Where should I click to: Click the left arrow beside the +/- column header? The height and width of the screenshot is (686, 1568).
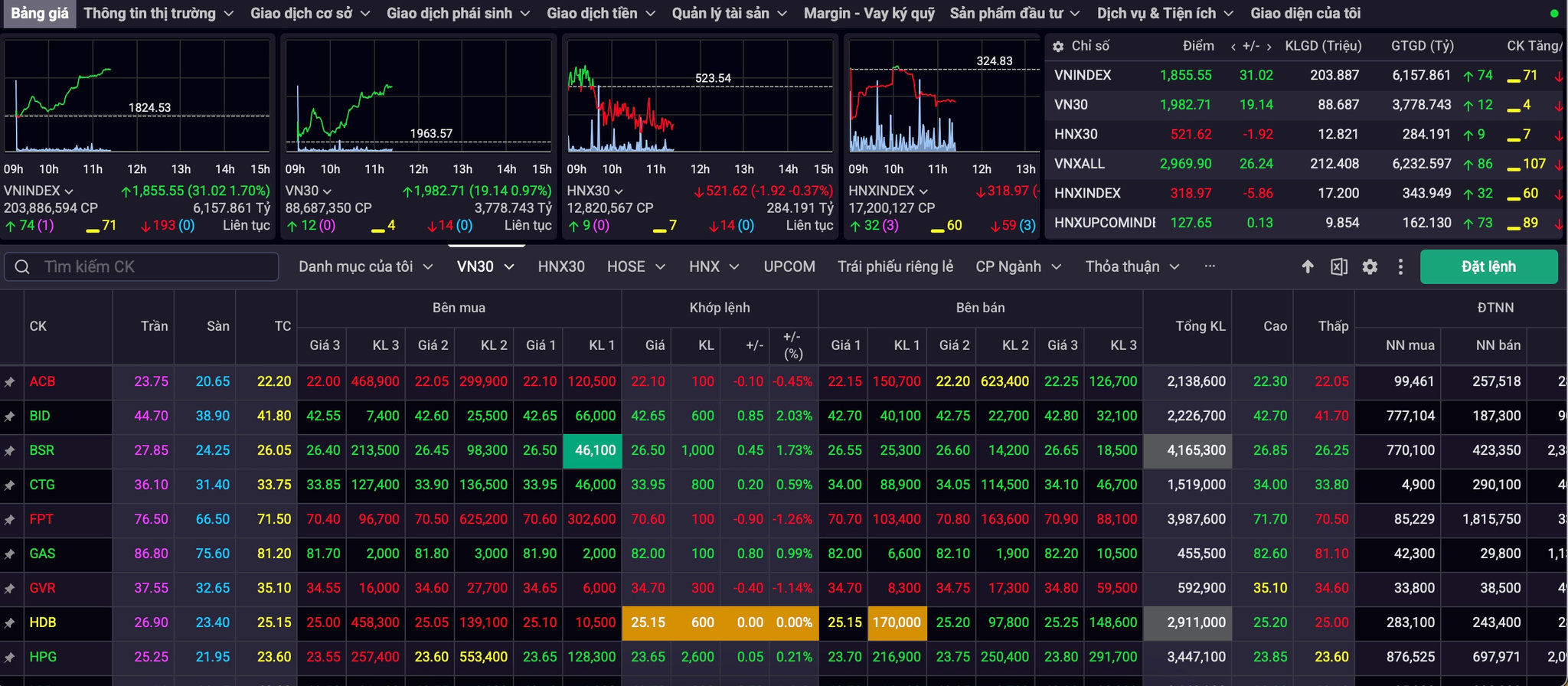pyautogui.click(x=1233, y=47)
